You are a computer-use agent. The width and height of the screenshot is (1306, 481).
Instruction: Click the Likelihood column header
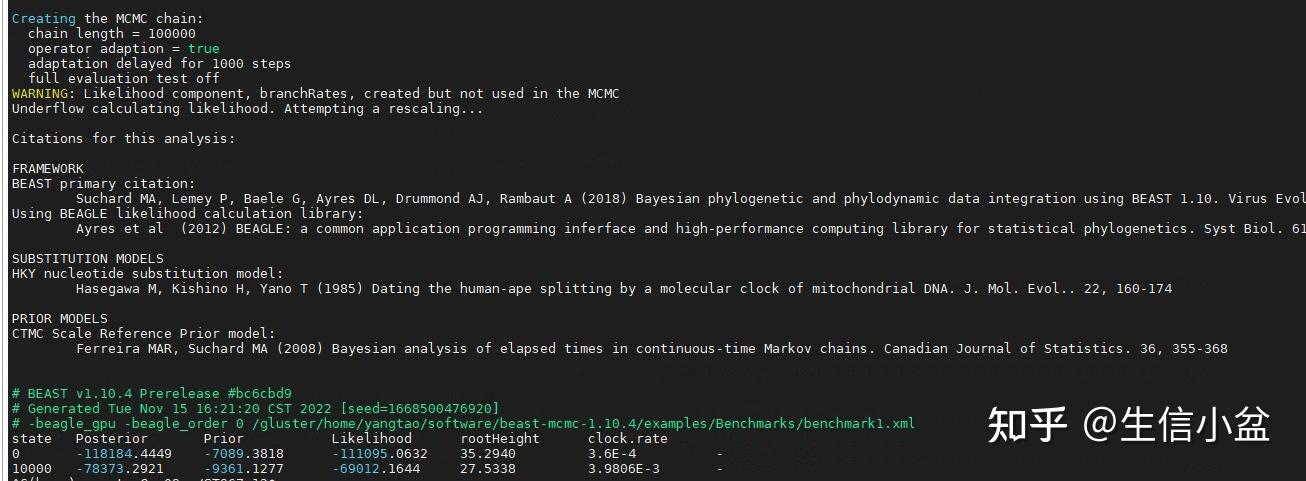click(x=371, y=438)
